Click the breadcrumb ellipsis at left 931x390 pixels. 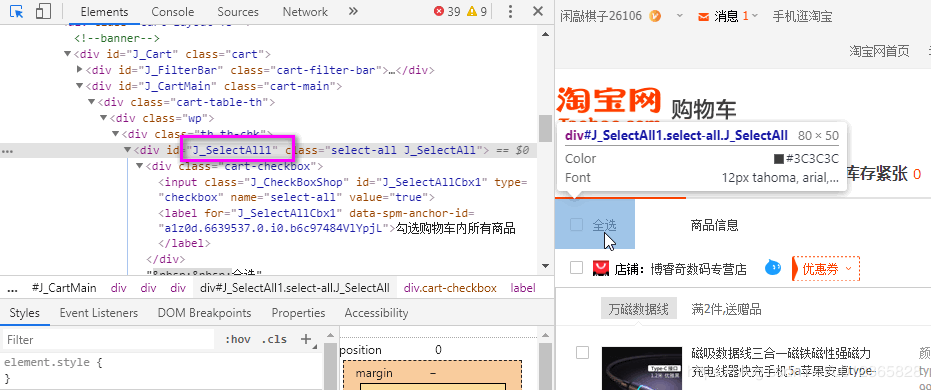[x=11, y=288]
